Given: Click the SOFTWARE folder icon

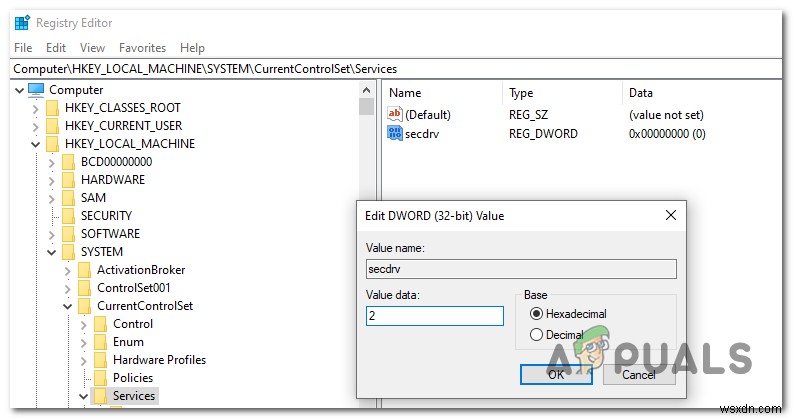Looking at the screenshot, I should pos(69,234).
